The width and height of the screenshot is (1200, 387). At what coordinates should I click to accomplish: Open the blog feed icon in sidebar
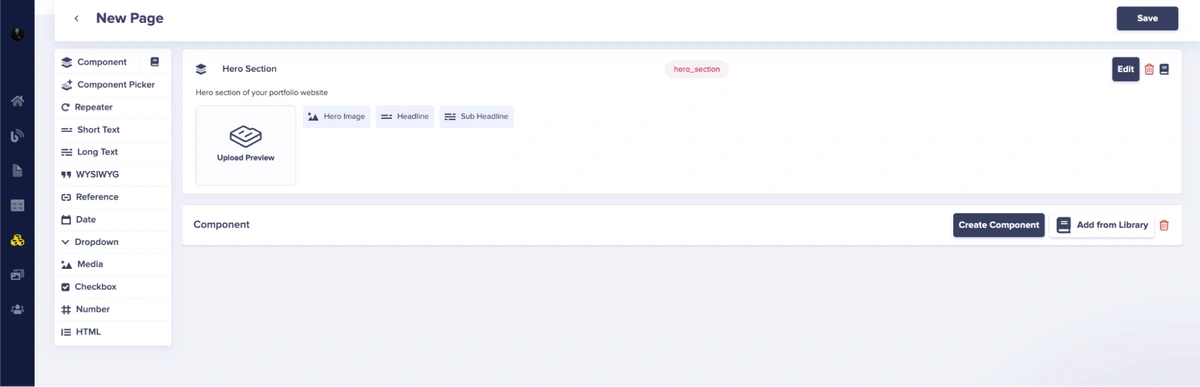[x=17, y=136]
